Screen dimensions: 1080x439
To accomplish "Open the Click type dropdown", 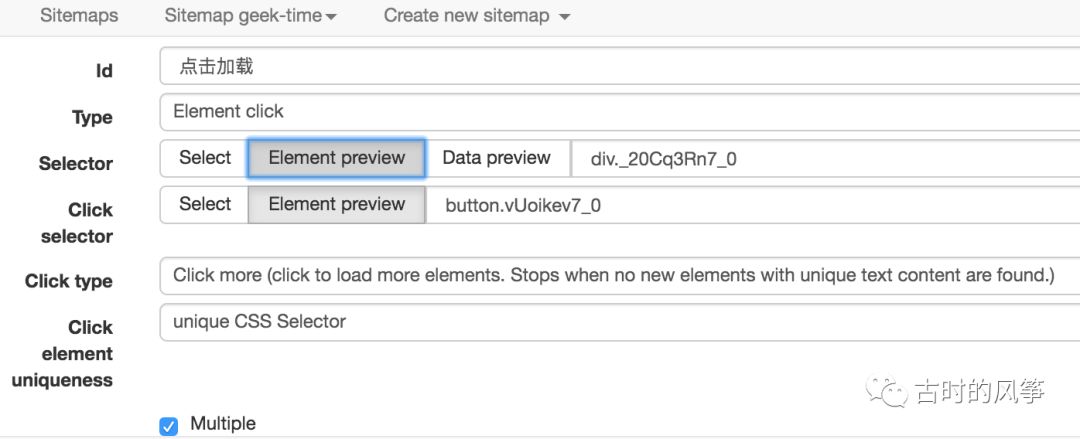I will (x=620, y=276).
